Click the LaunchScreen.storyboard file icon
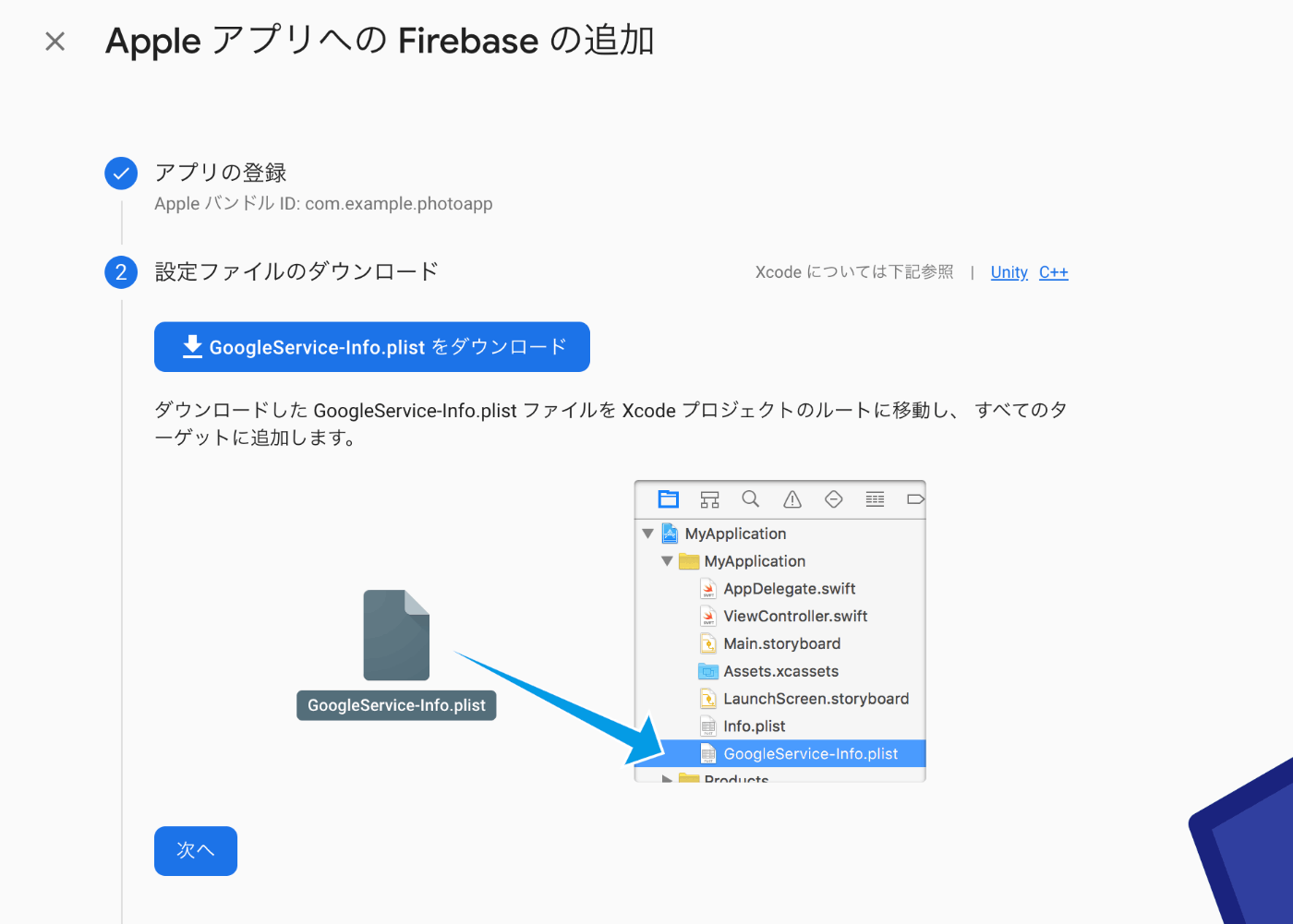 click(x=708, y=700)
